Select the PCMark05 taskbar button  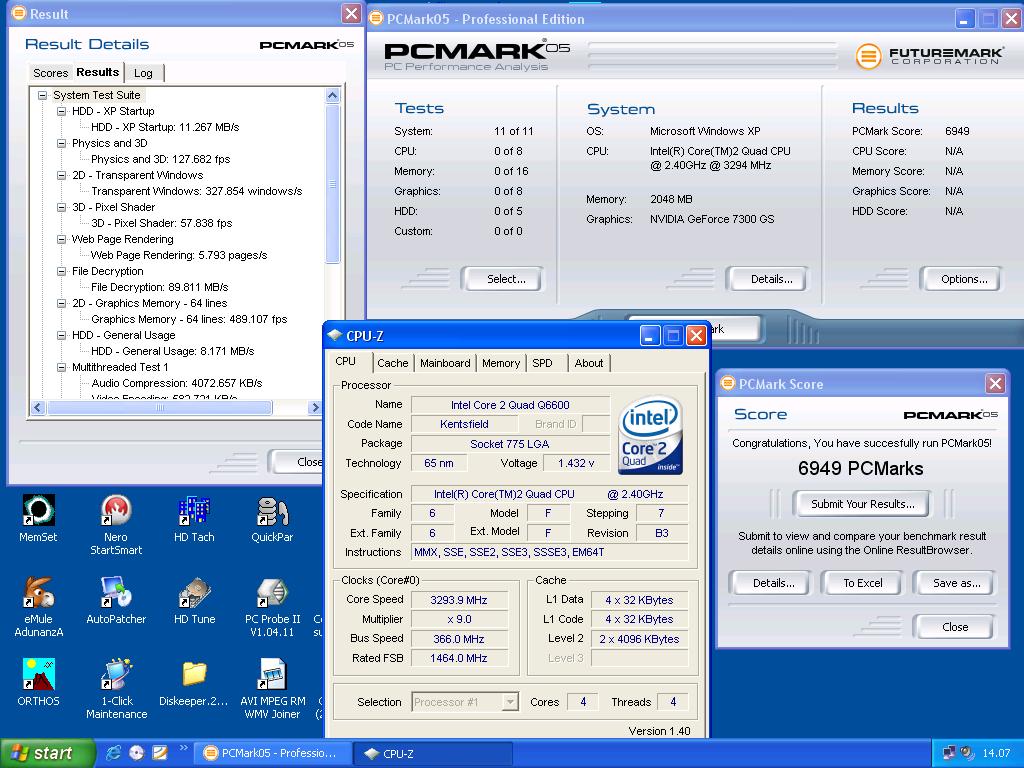(x=274, y=754)
